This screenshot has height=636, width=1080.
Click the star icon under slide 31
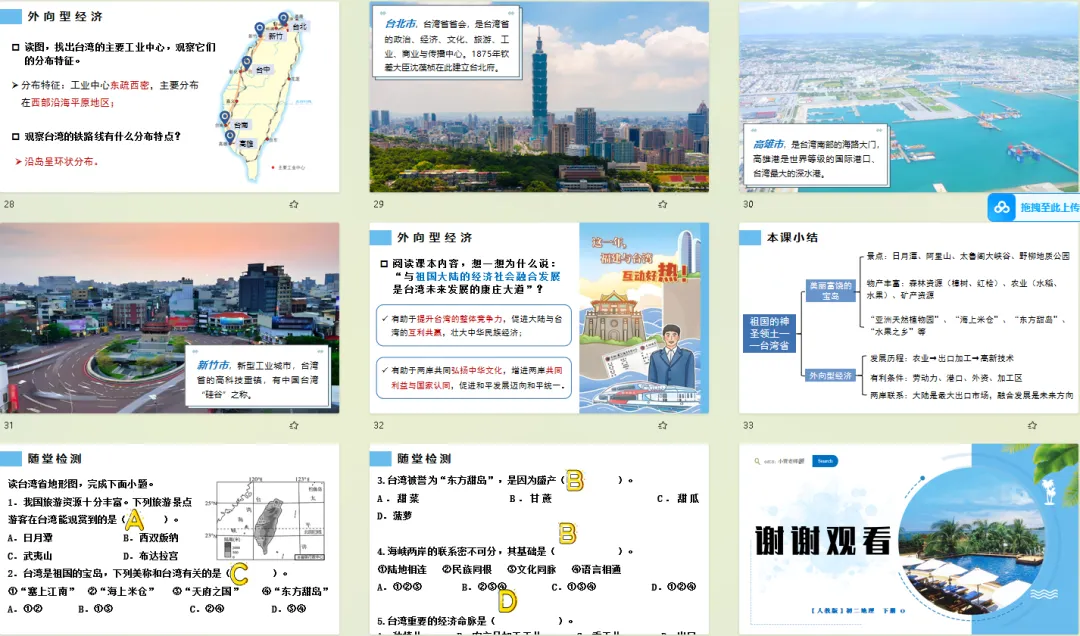pos(294,425)
